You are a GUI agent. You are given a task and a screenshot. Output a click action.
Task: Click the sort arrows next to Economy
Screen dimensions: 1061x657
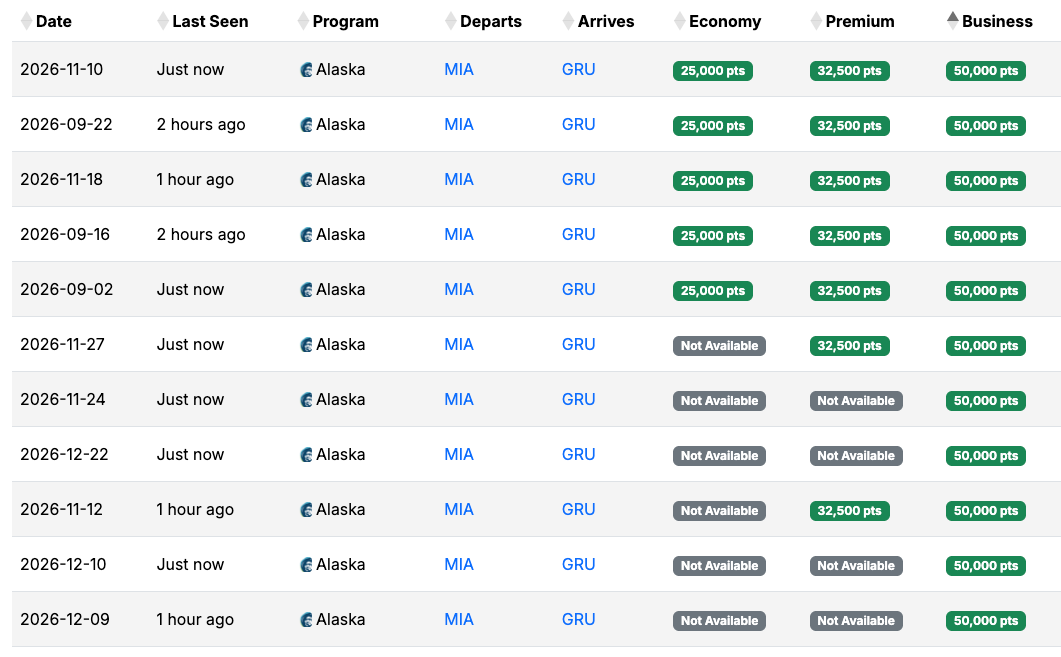coord(680,21)
